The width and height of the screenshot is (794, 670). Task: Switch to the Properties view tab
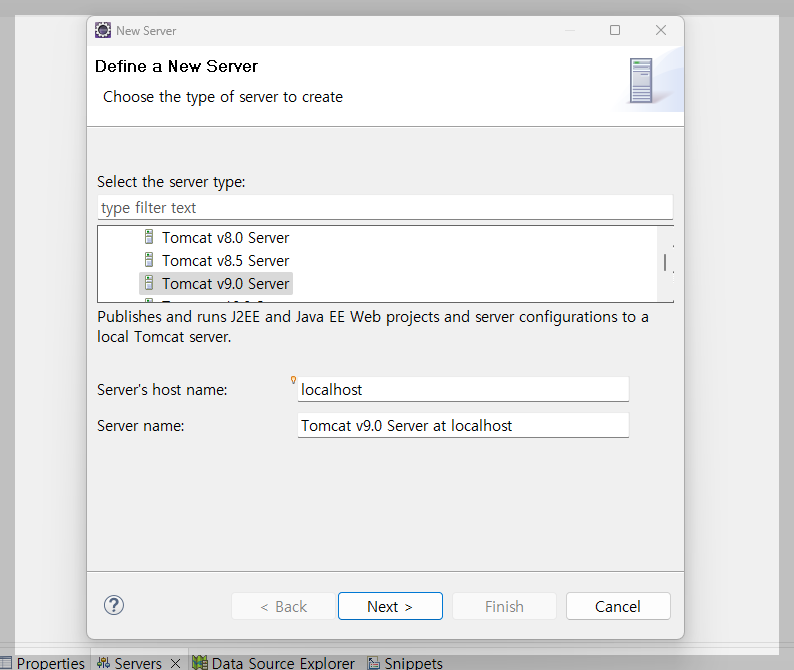43,663
